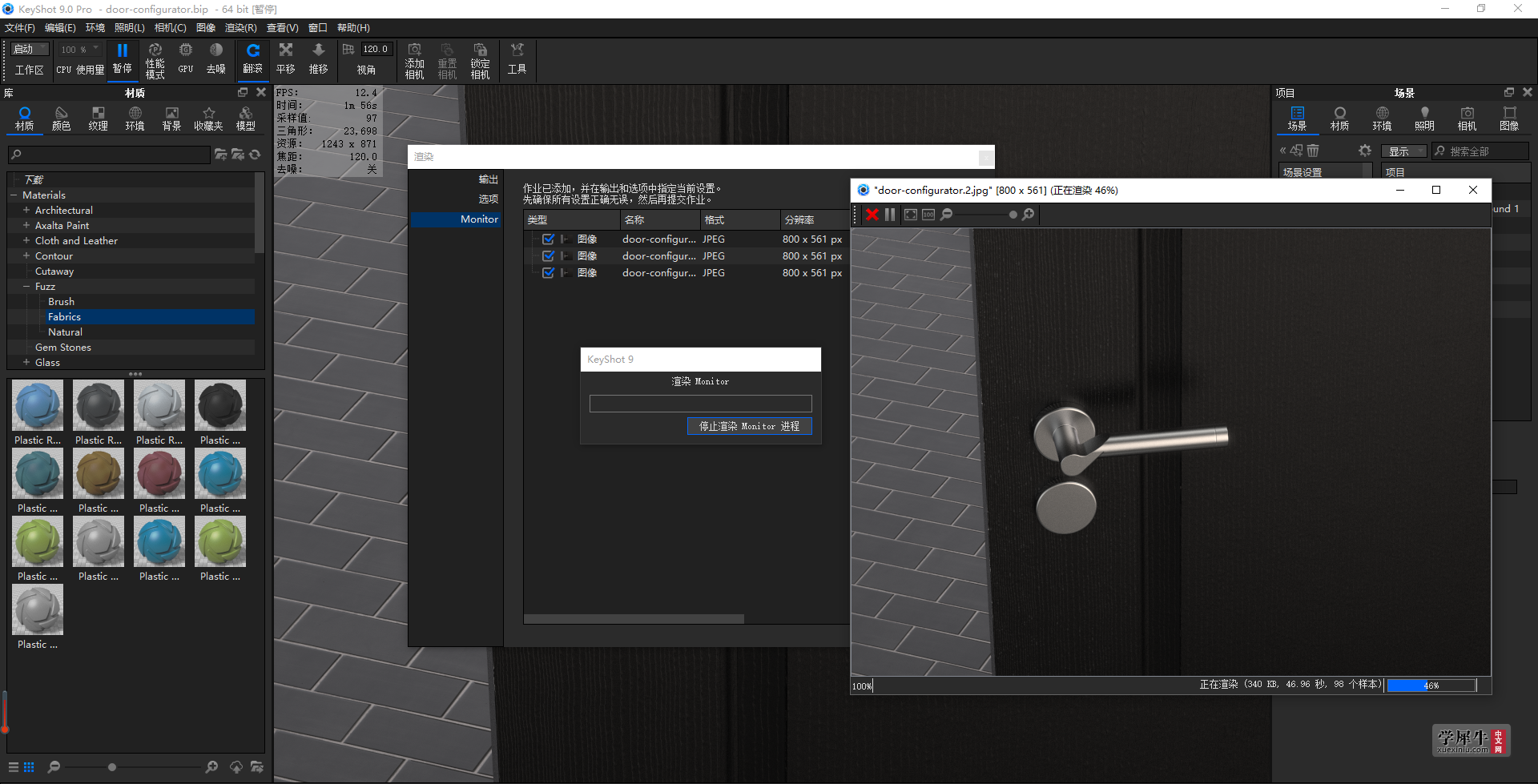Click the 搜索全部 search field
The width and height of the screenshot is (1538, 784).
point(1480,151)
